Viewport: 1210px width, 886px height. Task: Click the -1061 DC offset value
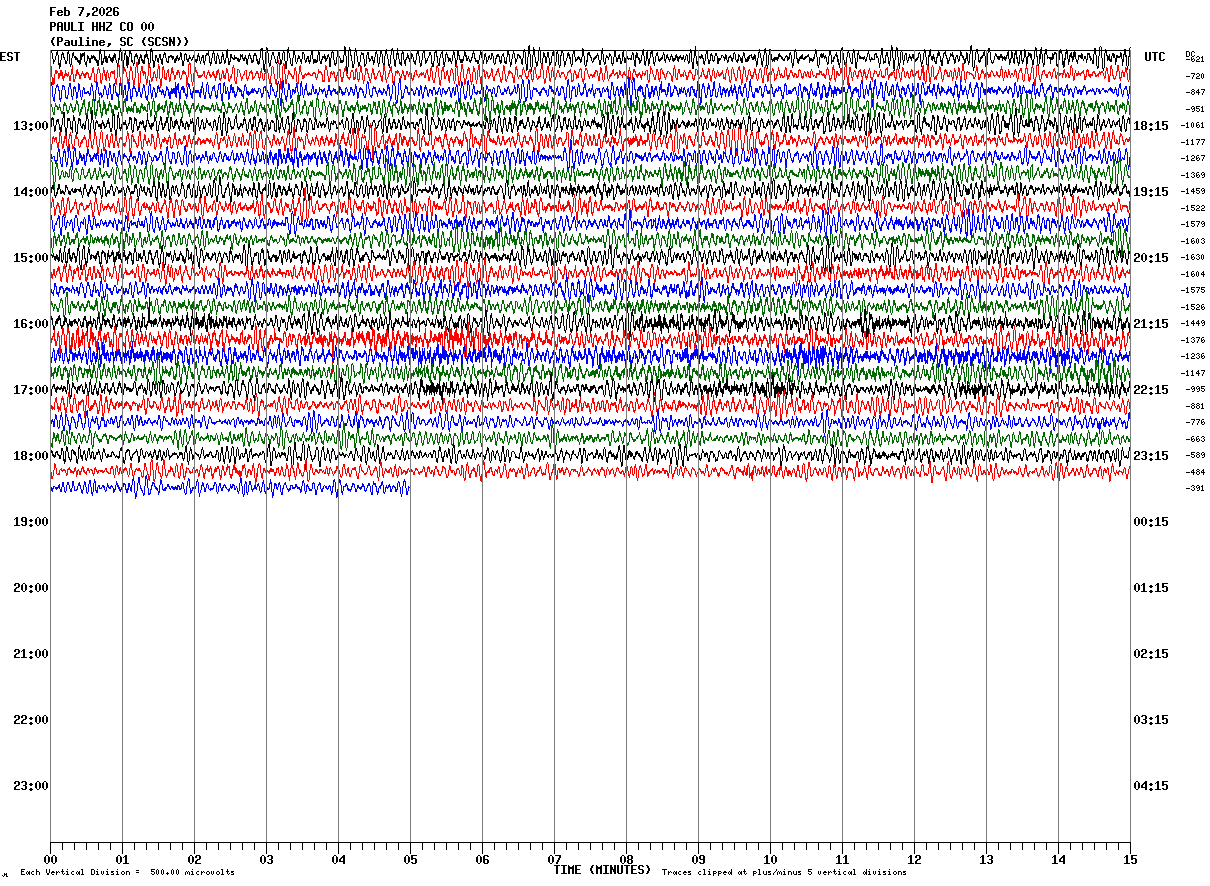click(x=1194, y=126)
